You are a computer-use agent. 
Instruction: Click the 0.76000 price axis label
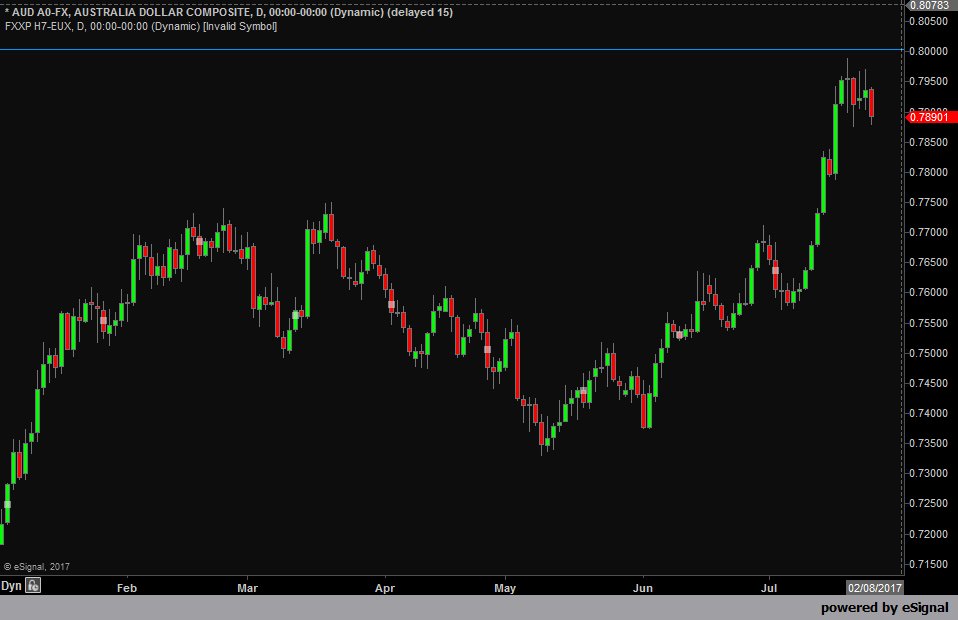(x=929, y=293)
